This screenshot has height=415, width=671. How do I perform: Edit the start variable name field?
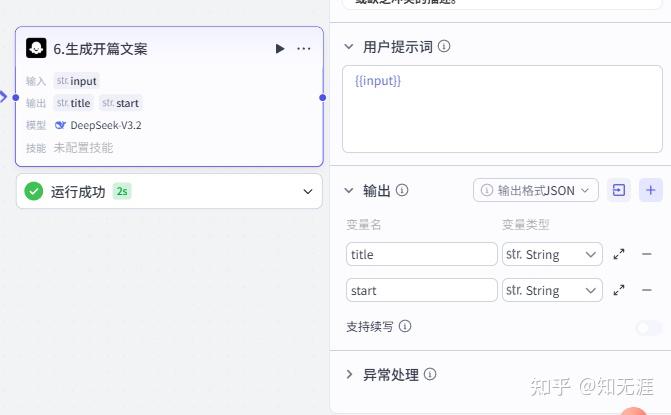click(x=422, y=290)
